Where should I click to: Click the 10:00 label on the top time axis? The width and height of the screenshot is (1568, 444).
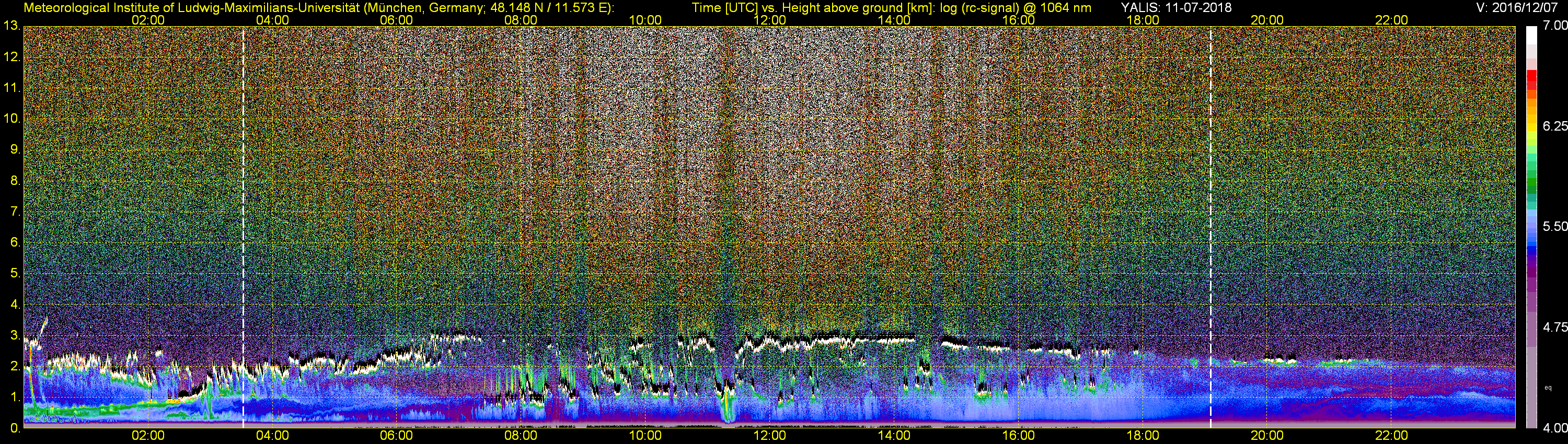645,20
